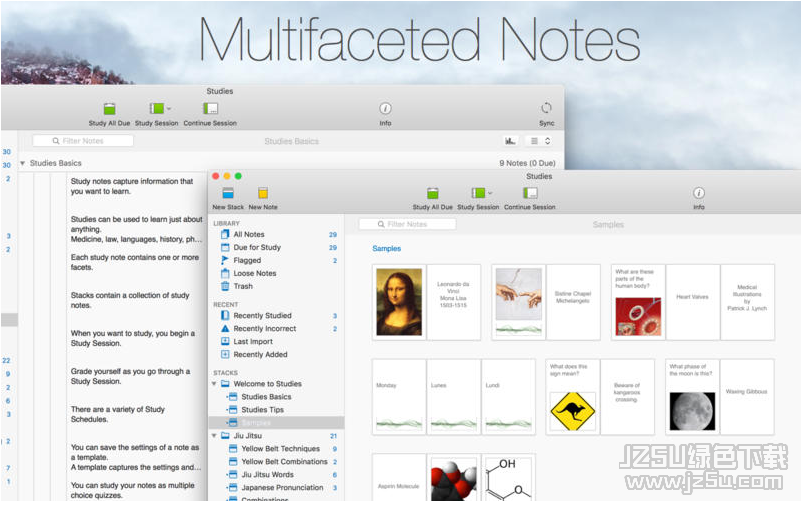The width and height of the screenshot is (801, 508).
Task: Click Filter Notes field in back window
Action: pos(83,141)
